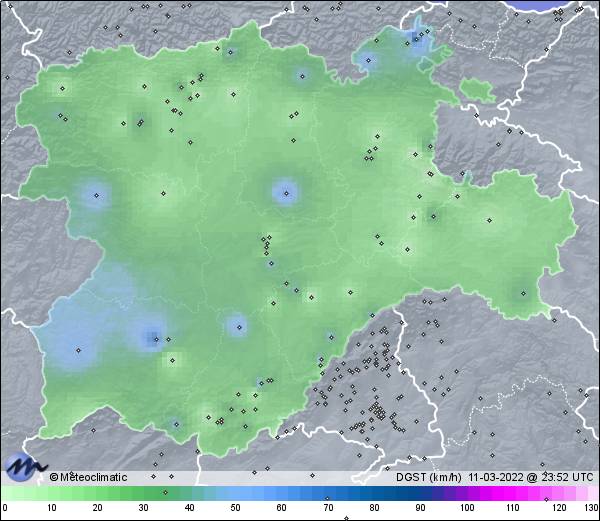The image size is (600, 521).
Task: Select the DGST (km/h) label
Action: (429, 477)
